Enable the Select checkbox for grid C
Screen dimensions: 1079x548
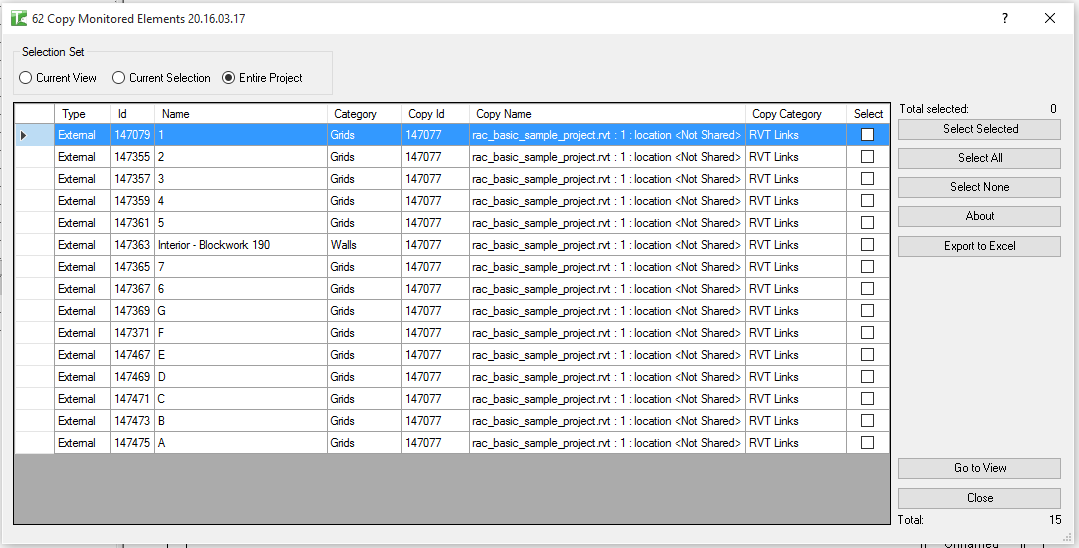point(867,399)
